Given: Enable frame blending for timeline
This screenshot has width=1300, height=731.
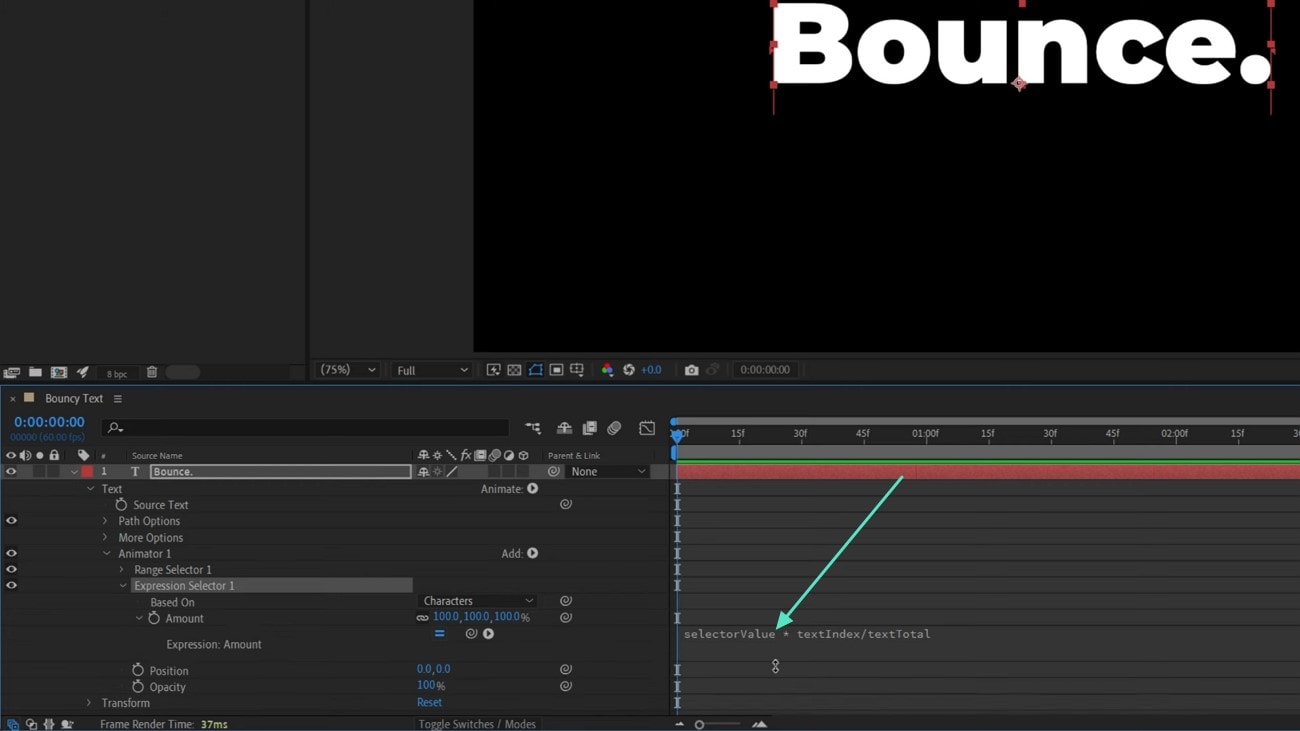Looking at the screenshot, I should [590, 428].
